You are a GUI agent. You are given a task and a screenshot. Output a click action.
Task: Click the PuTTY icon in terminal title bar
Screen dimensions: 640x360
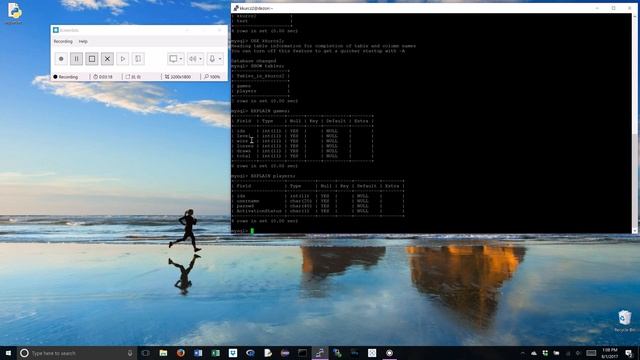(x=236, y=8)
